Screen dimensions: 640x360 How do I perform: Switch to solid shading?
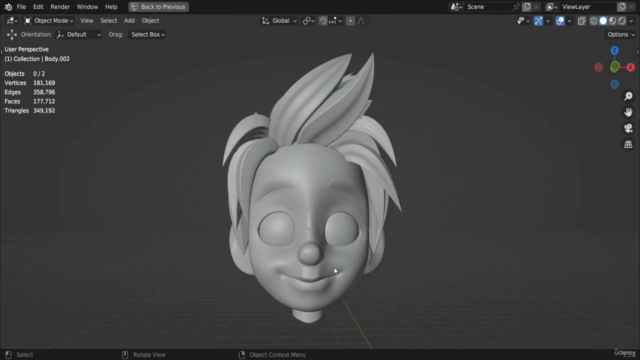pos(603,21)
